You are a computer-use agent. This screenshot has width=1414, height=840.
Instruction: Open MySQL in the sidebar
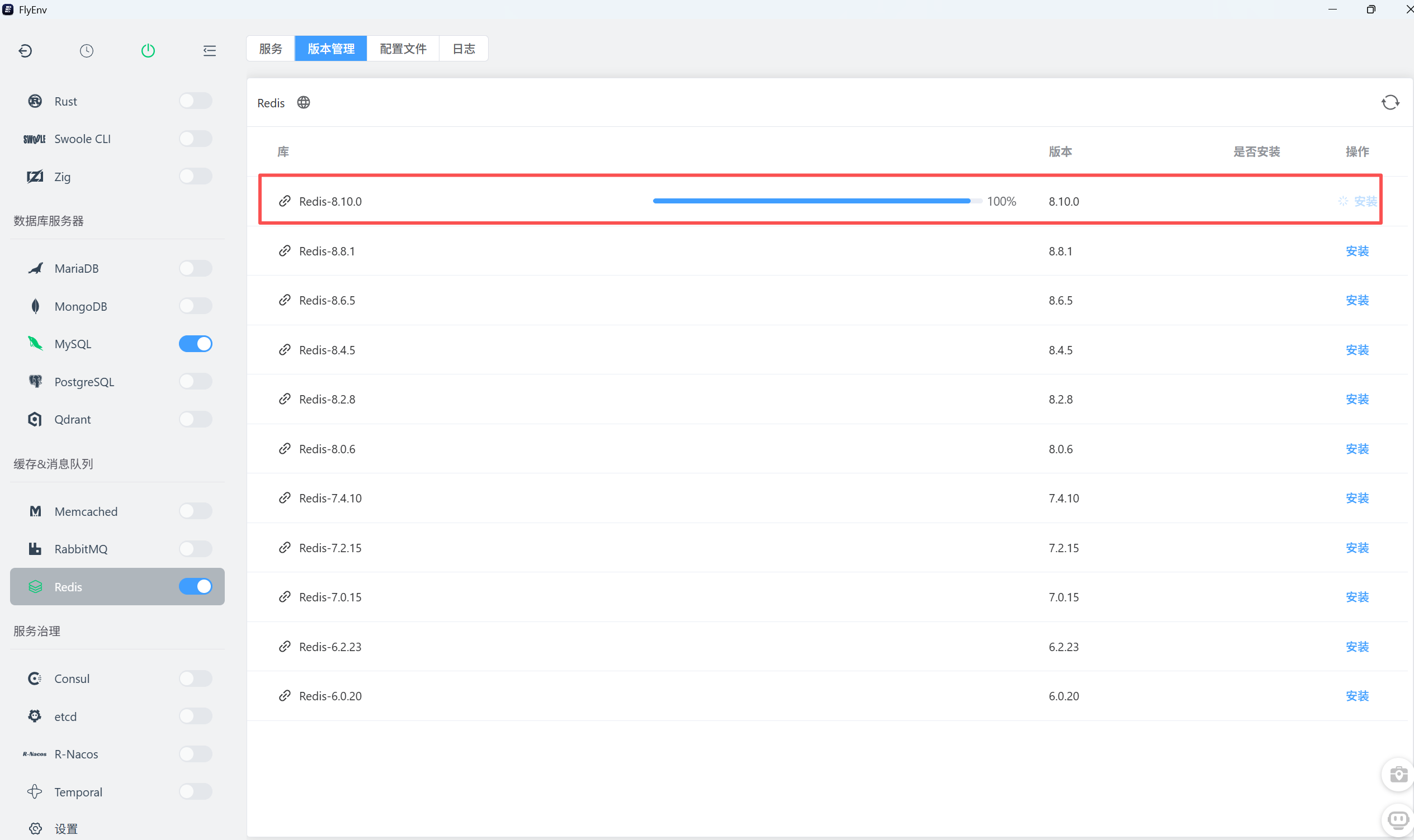coord(117,344)
